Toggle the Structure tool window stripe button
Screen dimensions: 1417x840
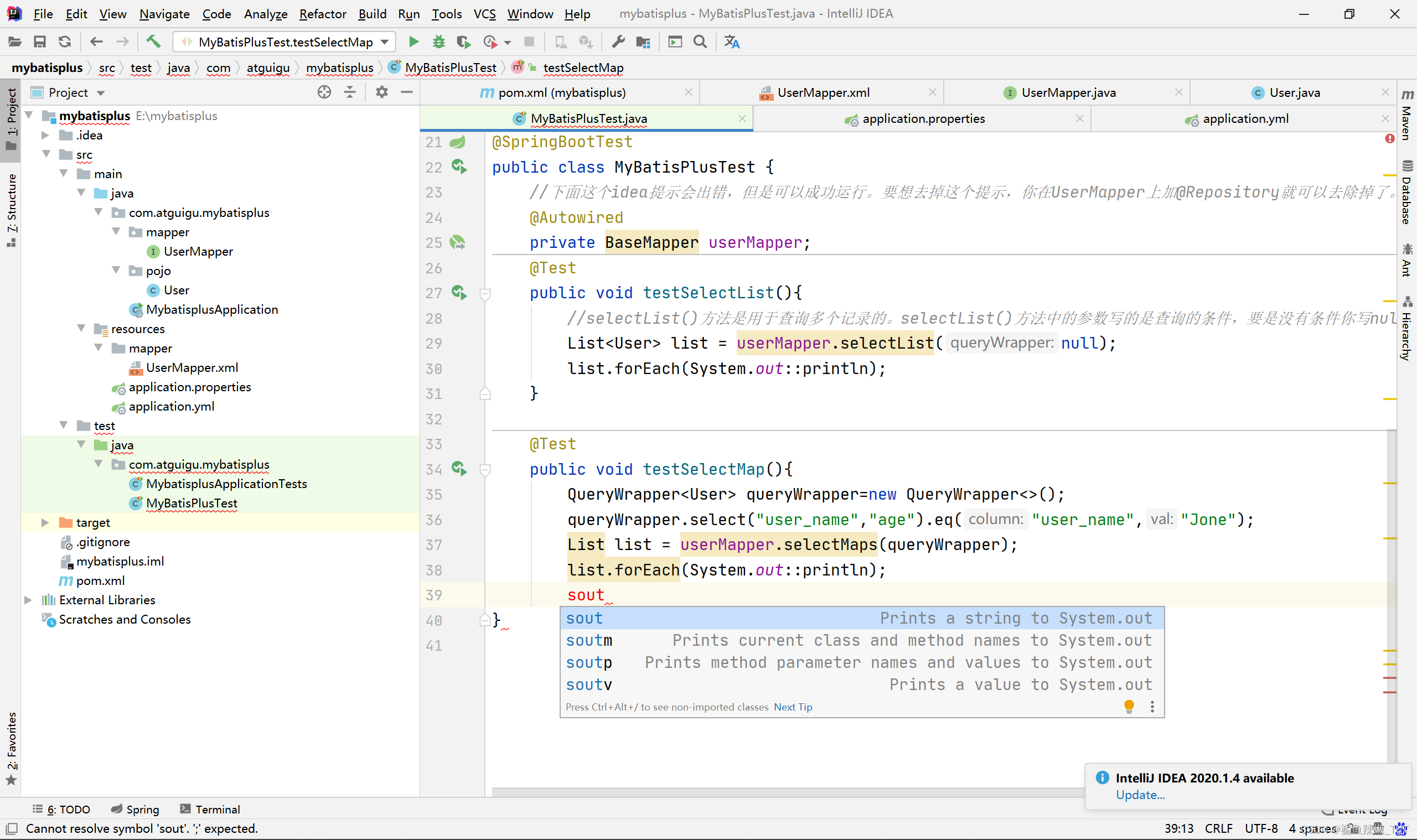click(11, 211)
